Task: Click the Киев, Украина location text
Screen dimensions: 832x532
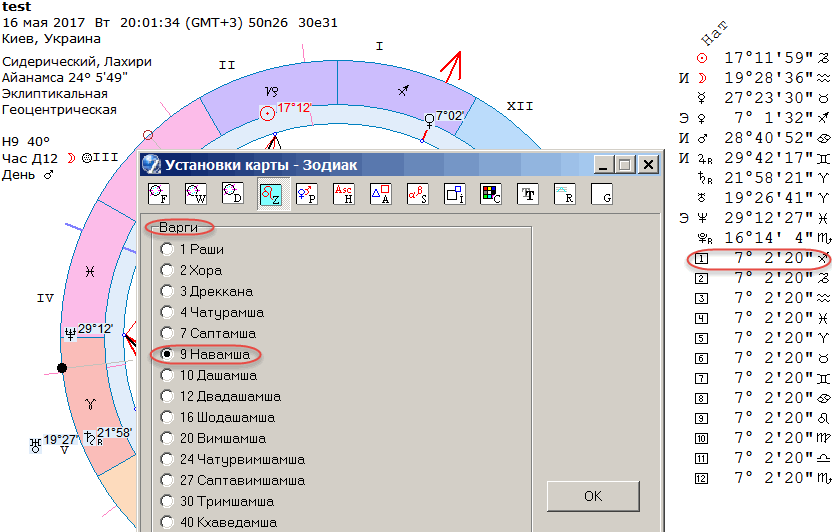Action: click(51, 39)
